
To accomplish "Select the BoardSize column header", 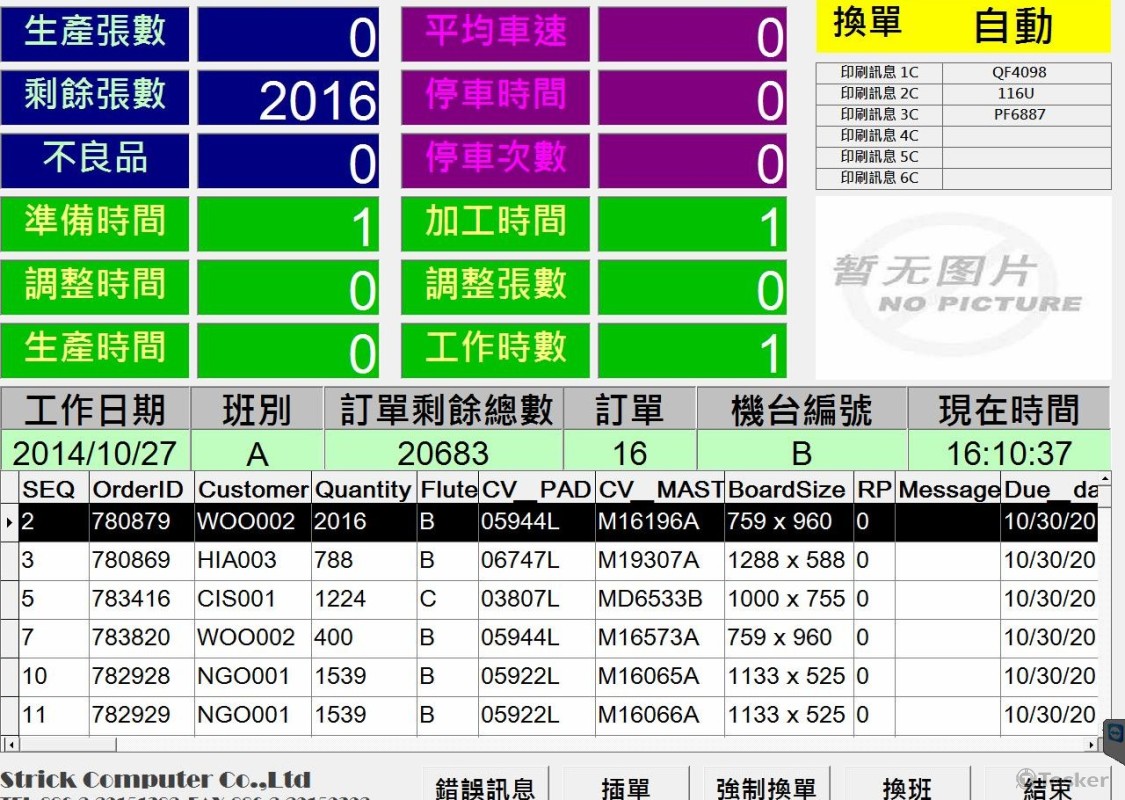I will click(787, 489).
